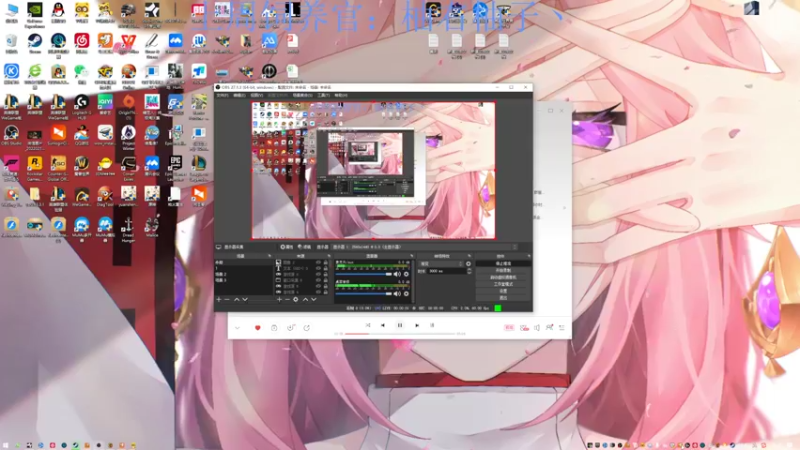The height and width of the screenshot is (450, 800).
Task: Pop out the Controls dock header icon
Action: click(529, 256)
